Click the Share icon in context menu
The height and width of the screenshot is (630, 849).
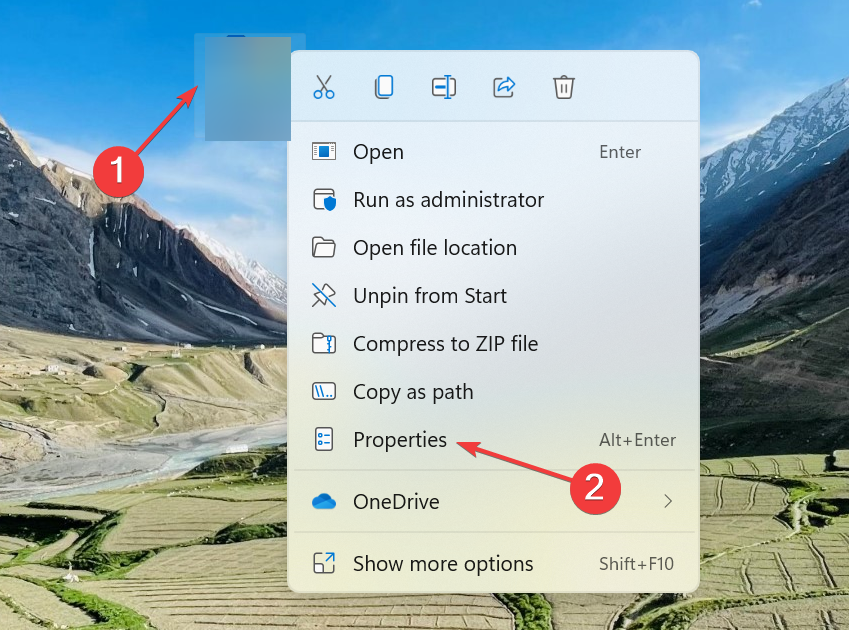click(504, 87)
